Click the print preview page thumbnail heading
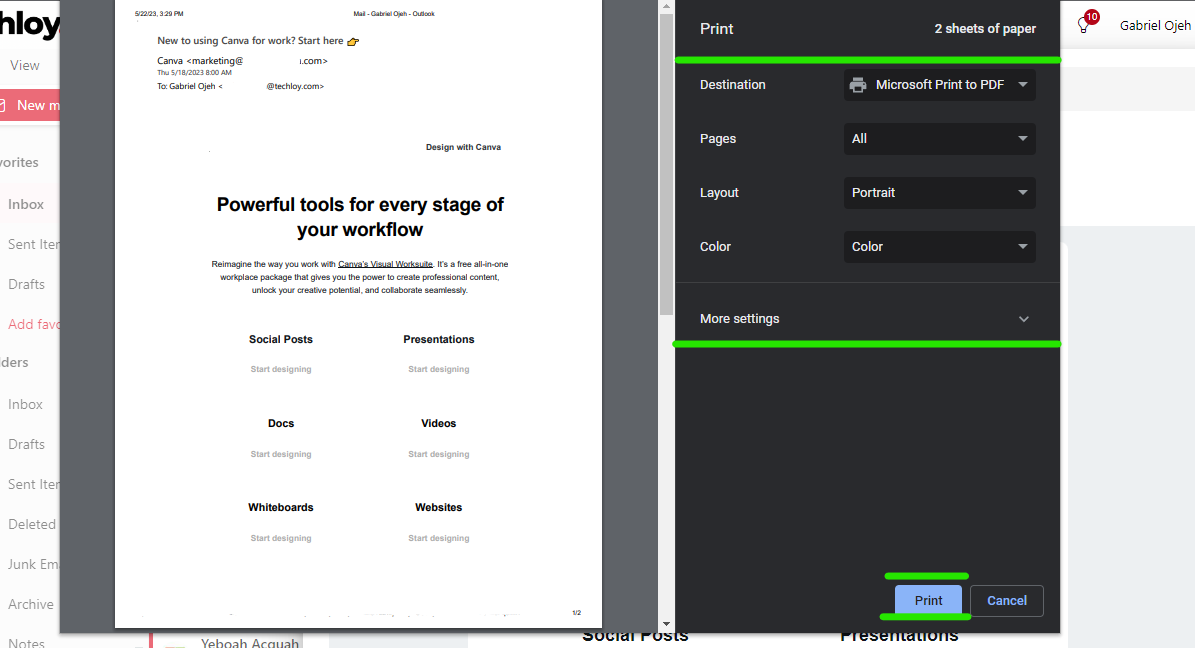The height and width of the screenshot is (648, 1195). tap(360, 217)
